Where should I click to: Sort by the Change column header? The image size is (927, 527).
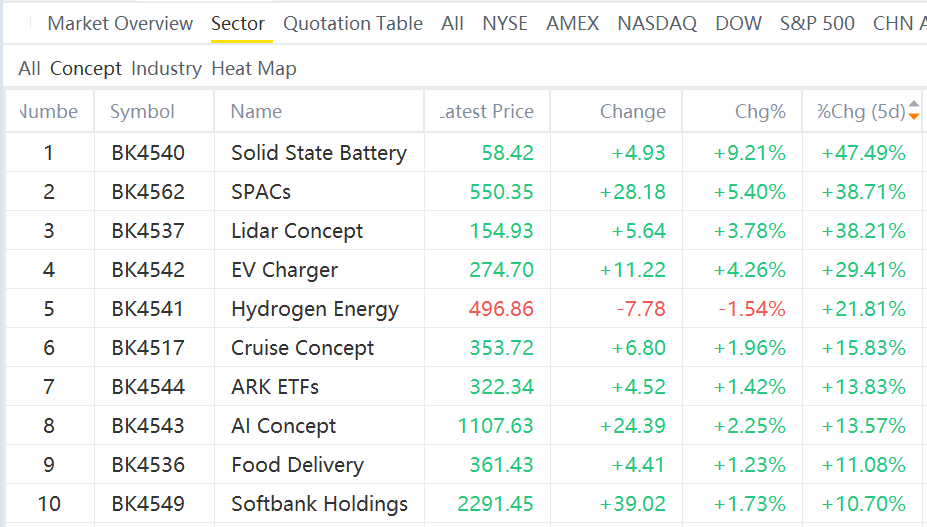tap(632, 112)
